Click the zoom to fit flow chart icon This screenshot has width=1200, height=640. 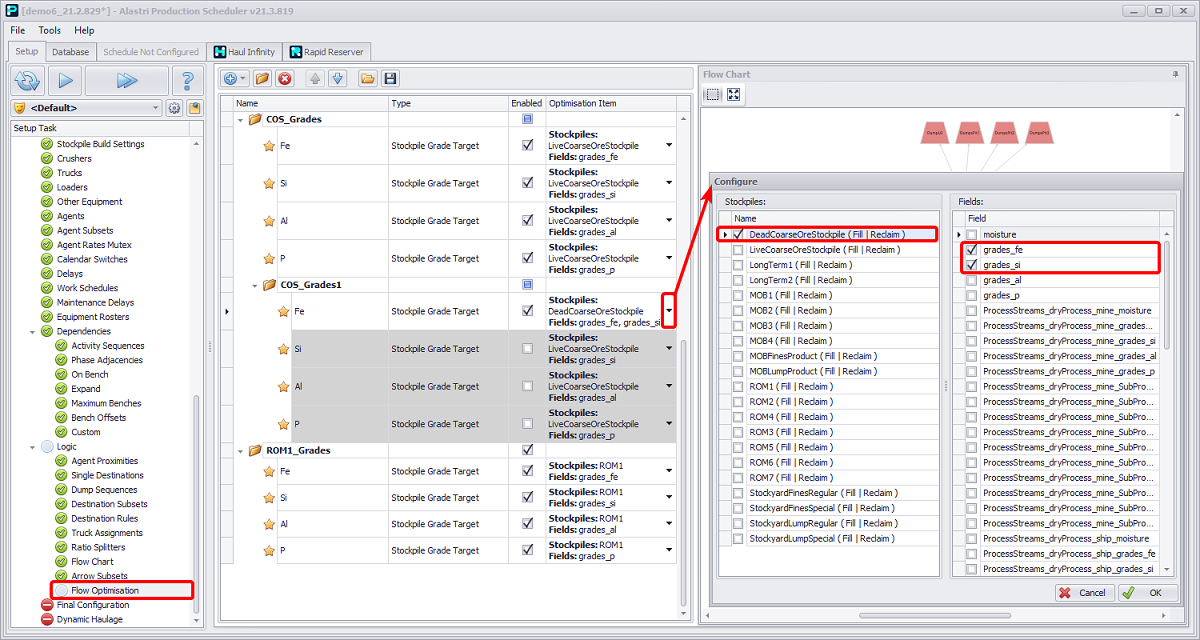click(x=734, y=95)
